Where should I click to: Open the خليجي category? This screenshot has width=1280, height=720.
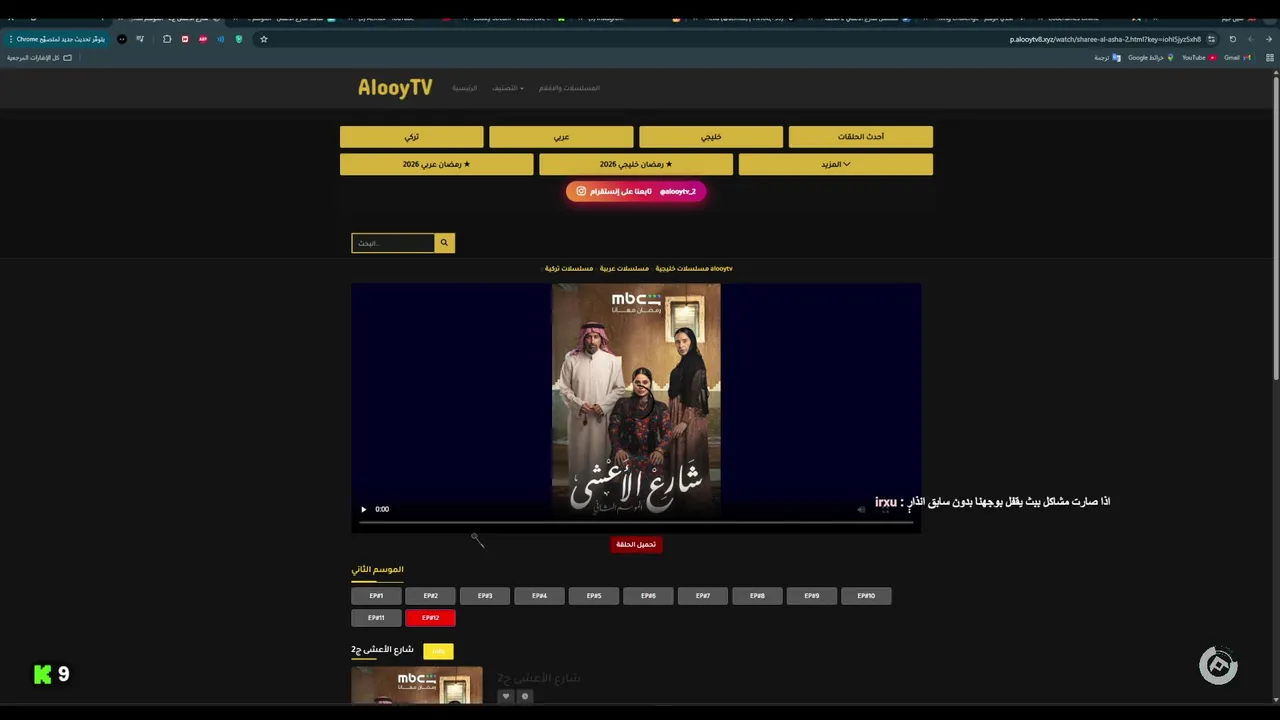click(x=711, y=137)
